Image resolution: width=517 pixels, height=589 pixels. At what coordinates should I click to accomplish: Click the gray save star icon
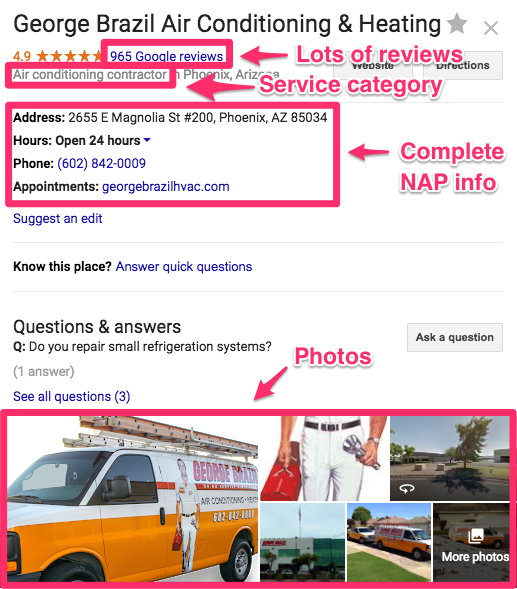coord(457,23)
